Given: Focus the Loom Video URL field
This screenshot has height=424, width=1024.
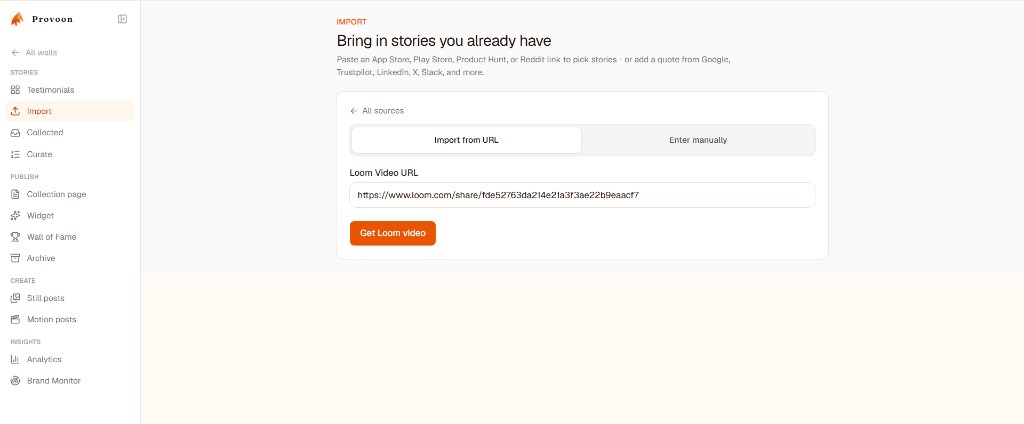Looking at the screenshot, I should click(x=582, y=195).
